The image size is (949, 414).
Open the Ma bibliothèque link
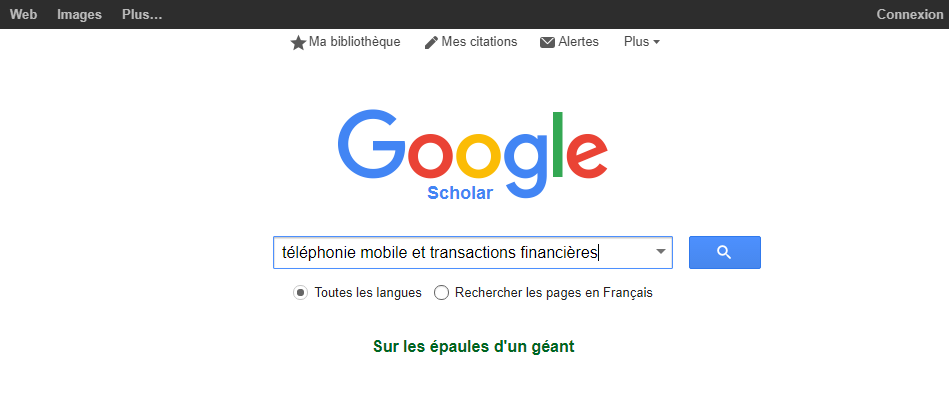pos(354,42)
